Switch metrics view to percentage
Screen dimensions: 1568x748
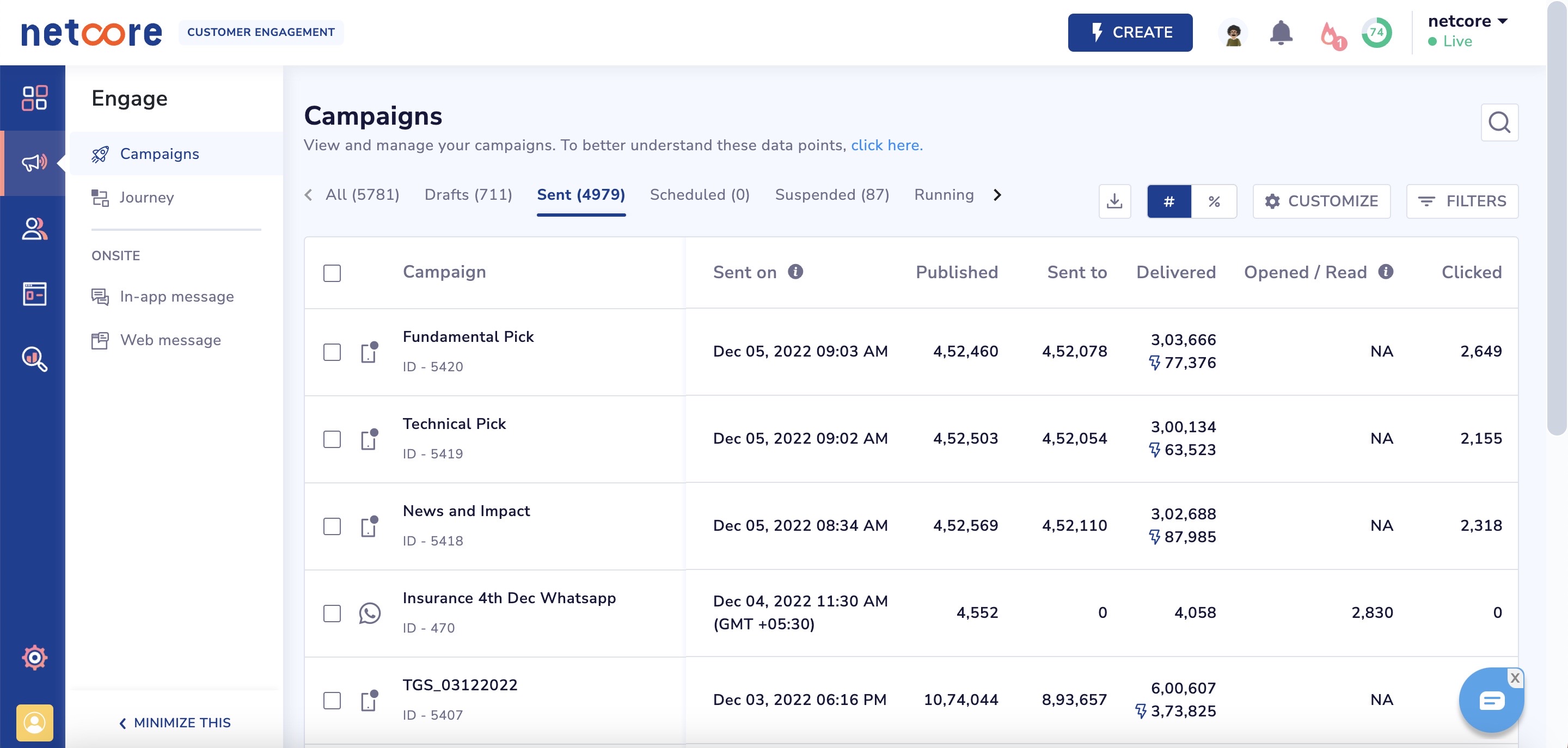pyautogui.click(x=1214, y=201)
